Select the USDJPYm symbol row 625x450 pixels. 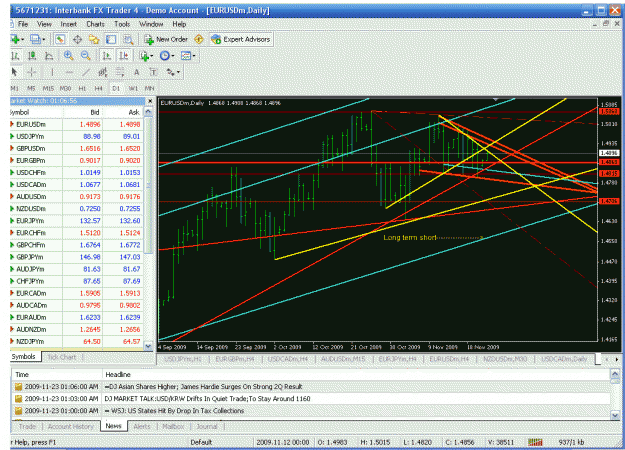77,137
